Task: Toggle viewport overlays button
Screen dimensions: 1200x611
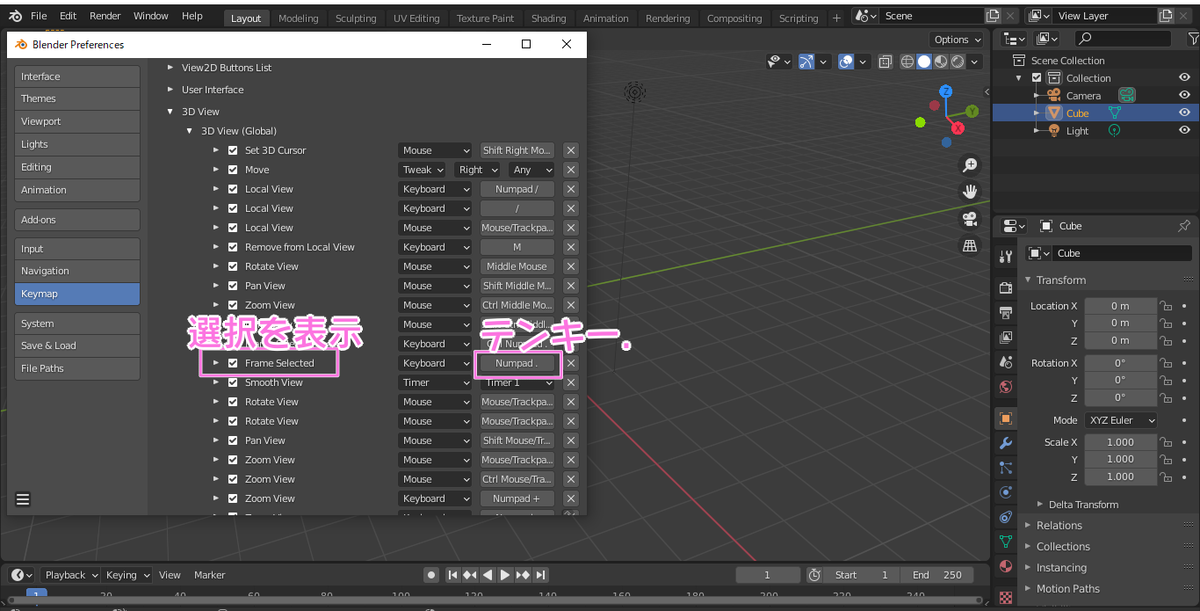Action: pos(847,62)
